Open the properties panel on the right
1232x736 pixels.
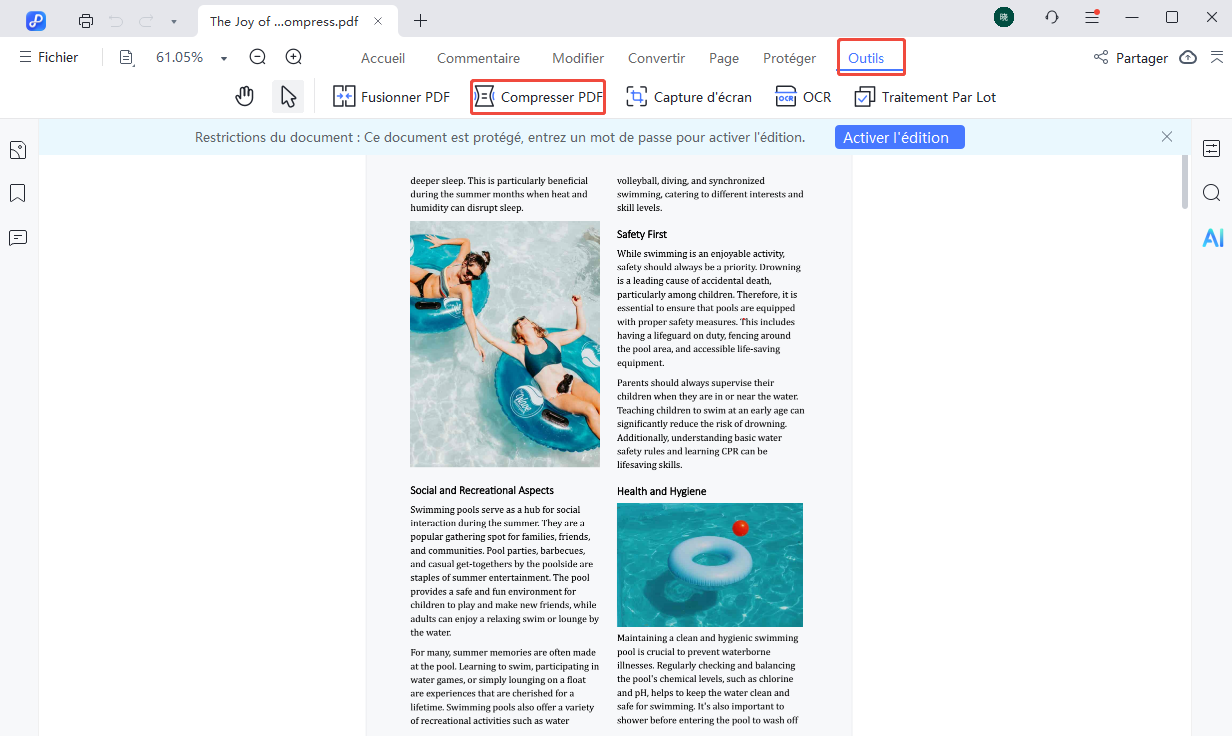tap(1211, 148)
